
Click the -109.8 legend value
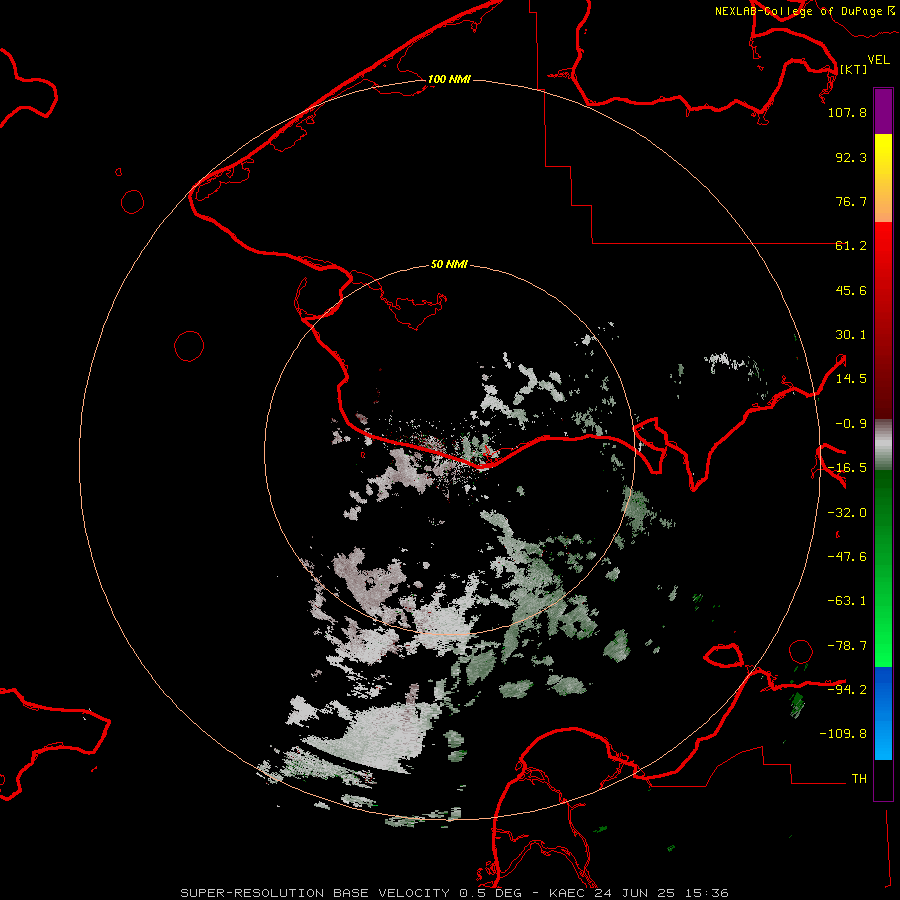(843, 734)
